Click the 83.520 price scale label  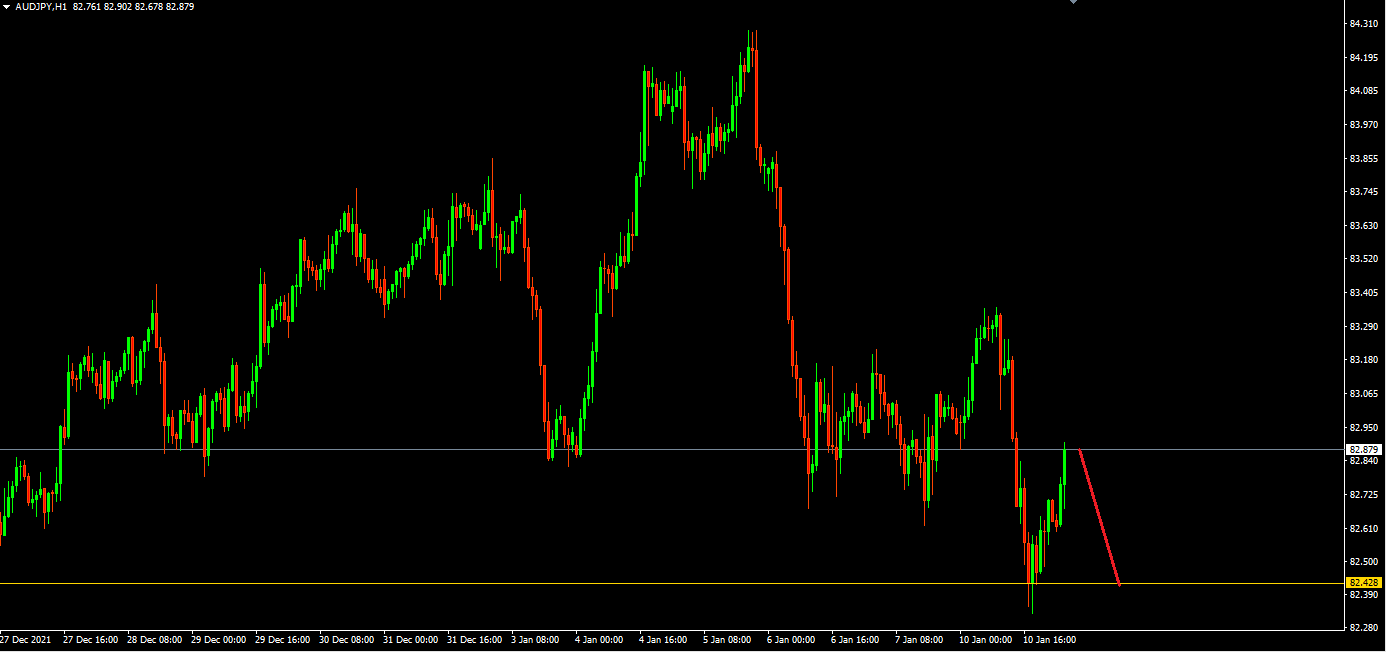pyautogui.click(x=1364, y=259)
